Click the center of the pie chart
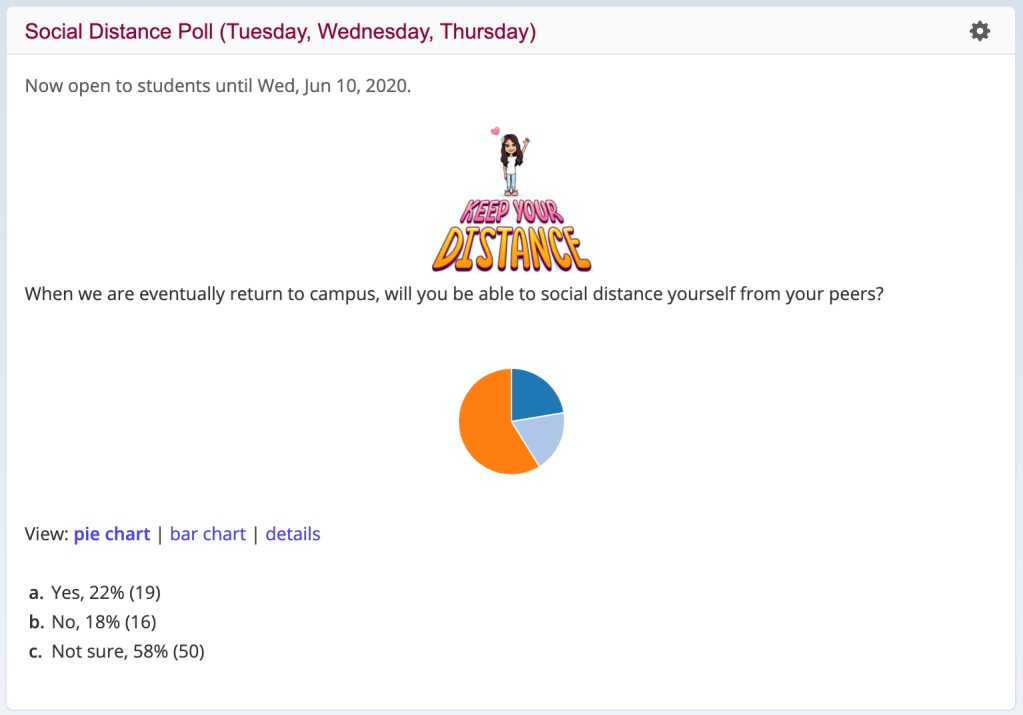The image size is (1023, 715). click(x=511, y=420)
